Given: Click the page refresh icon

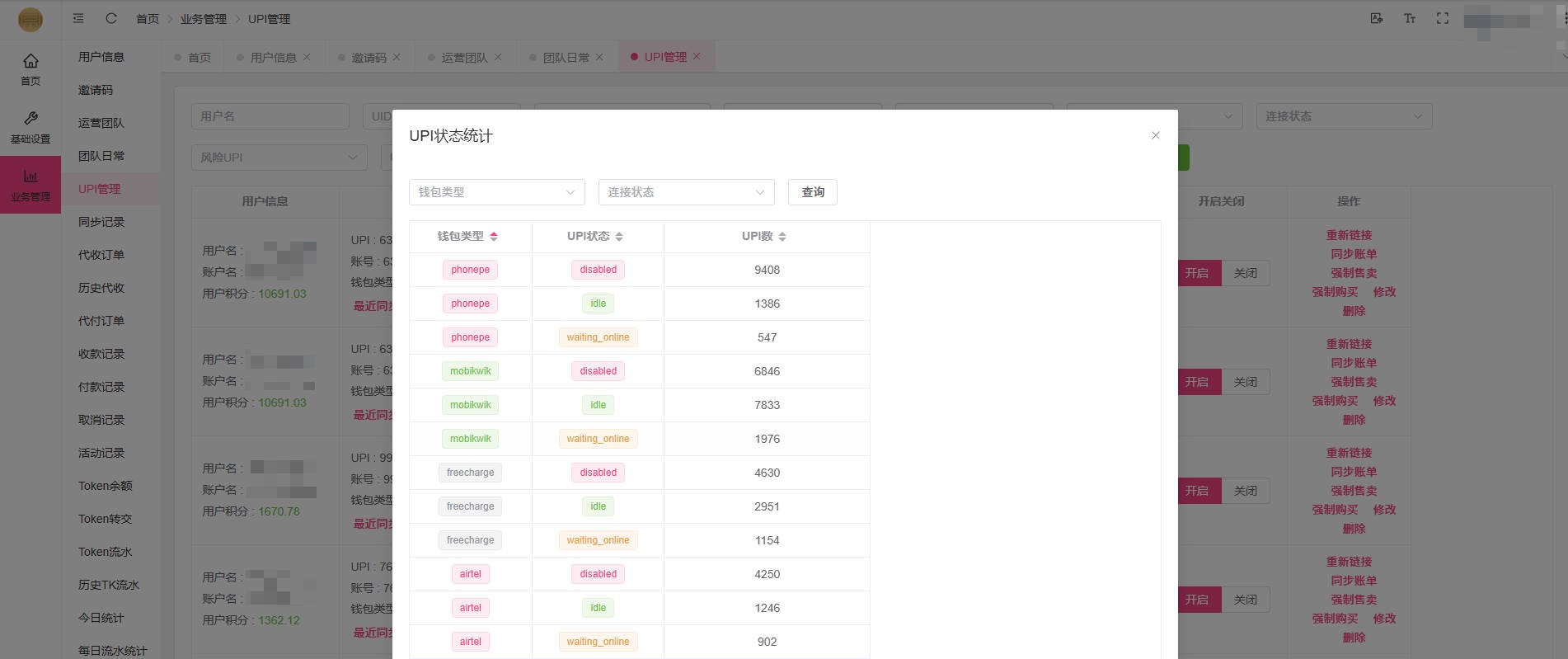Looking at the screenshot, I should pos(111,18).
